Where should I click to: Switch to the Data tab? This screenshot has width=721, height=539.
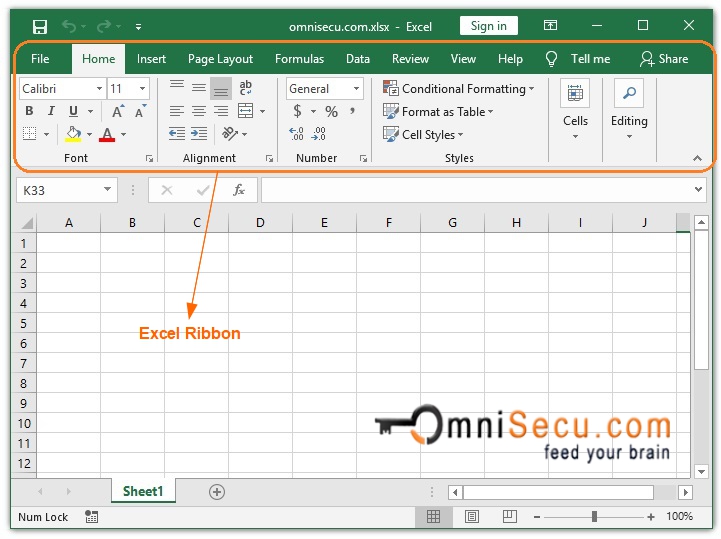[x=358, y=59]
